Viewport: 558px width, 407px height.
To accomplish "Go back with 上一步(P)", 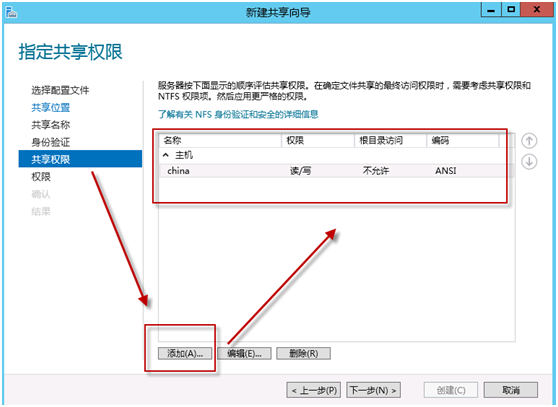I will pos(314,390).
